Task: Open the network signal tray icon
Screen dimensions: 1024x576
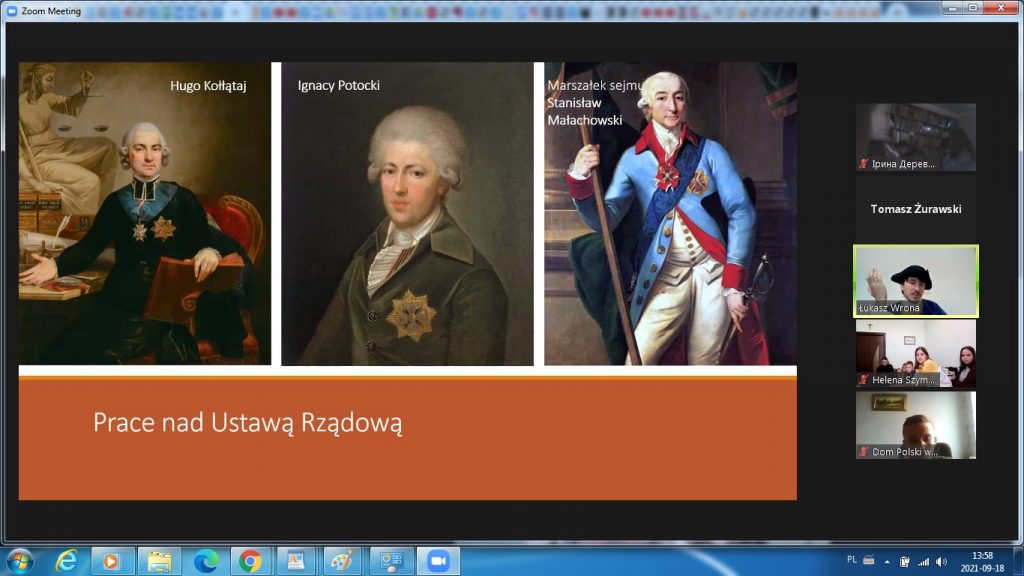Action: [x=923, y=561]
